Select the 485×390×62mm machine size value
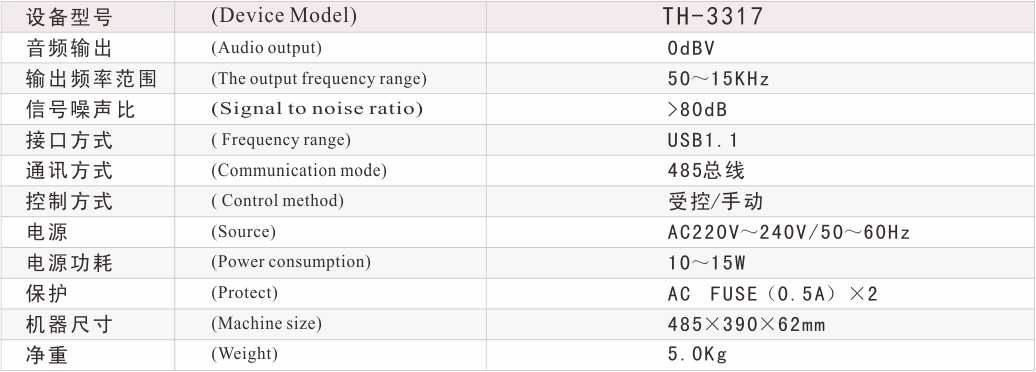Viewport: 1036px width, 372px height. click(747, 324)
